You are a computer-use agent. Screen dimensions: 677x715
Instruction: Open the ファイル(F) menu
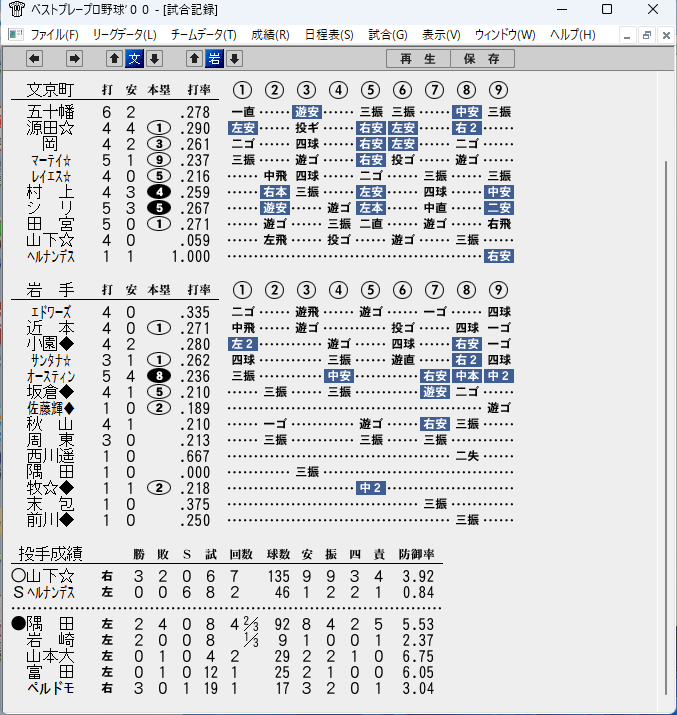(x=54, y=35)
